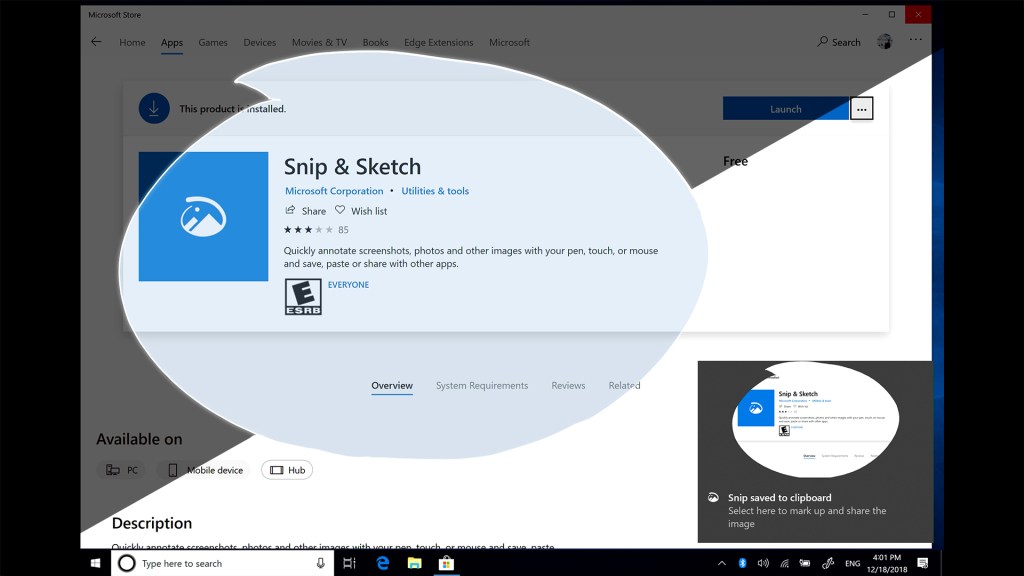1024x576 pixels.
Task: Click the Share icon
Action: tap(291, 211)
